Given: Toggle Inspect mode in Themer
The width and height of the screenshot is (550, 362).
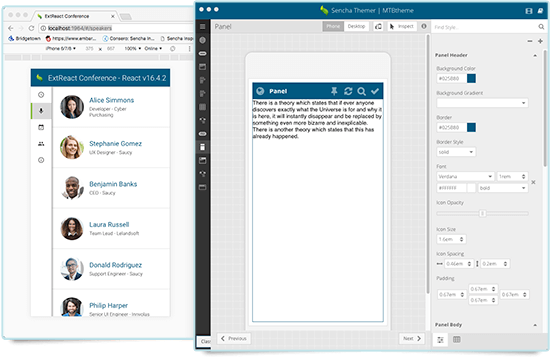Looking at the screenshot, I should pyautogui.click(x=402, y=26).
